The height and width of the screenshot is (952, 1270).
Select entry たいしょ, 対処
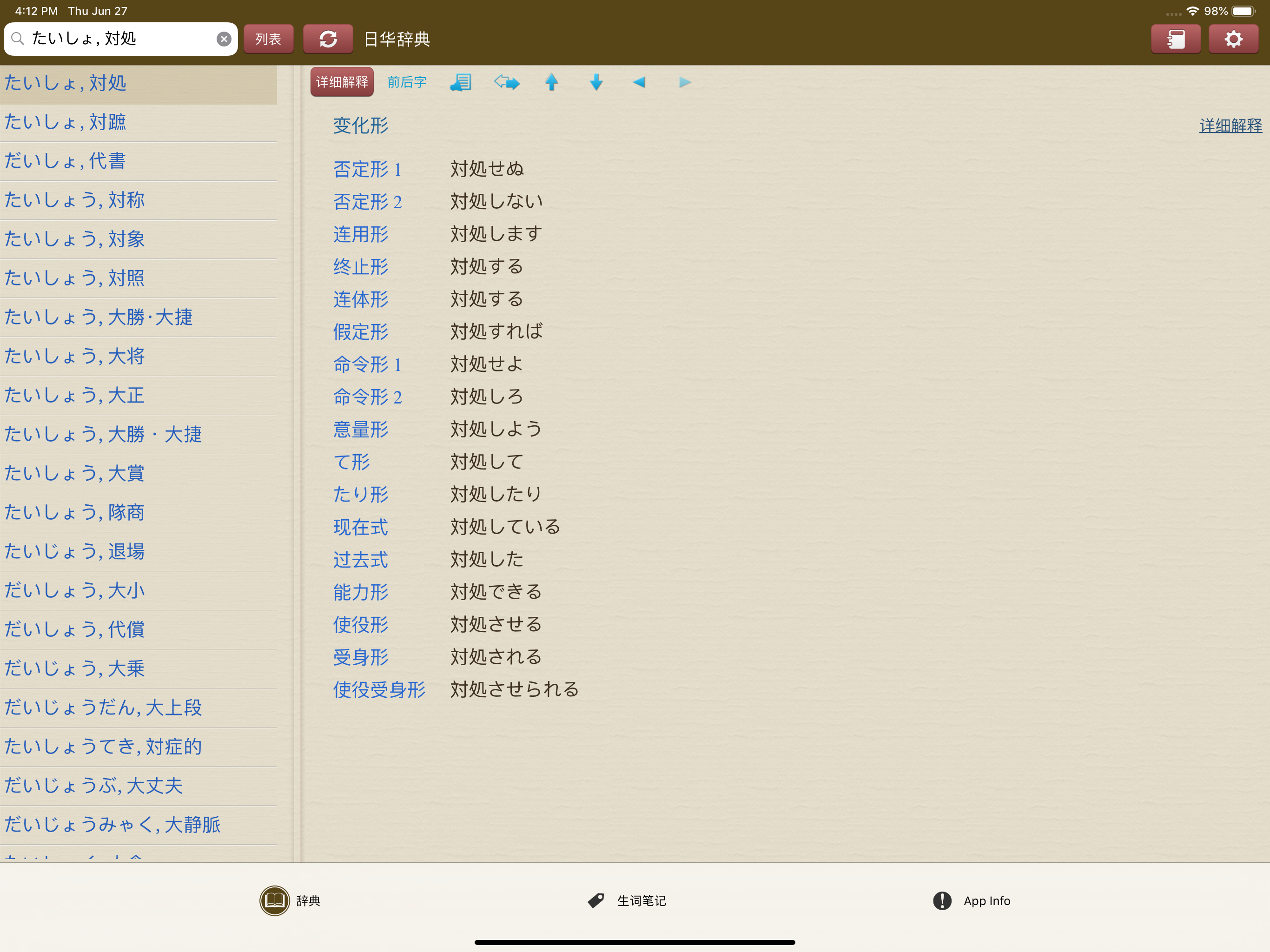pos(139,83)
